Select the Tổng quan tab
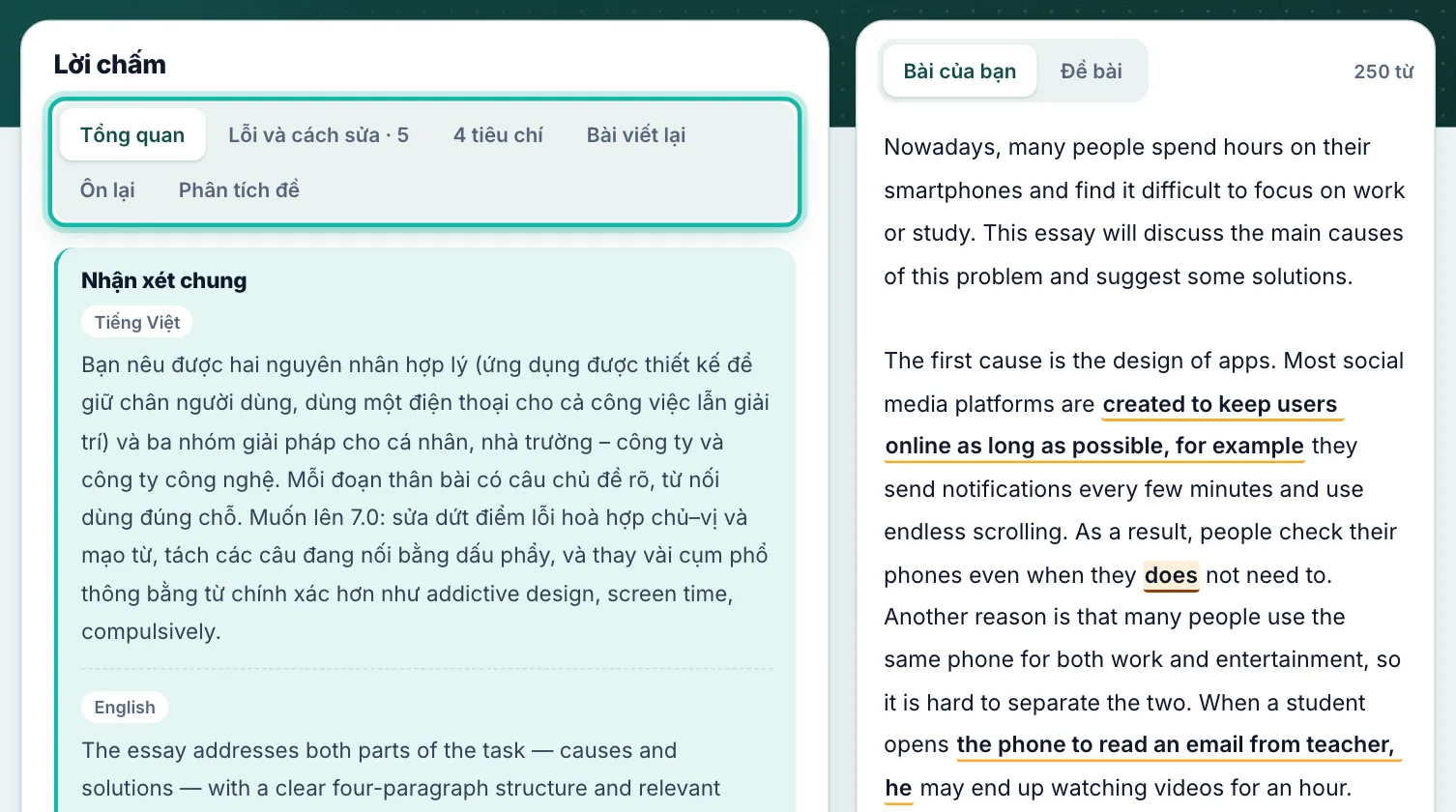This screenshot has width=1456, height=812. (x=132, y=134)
